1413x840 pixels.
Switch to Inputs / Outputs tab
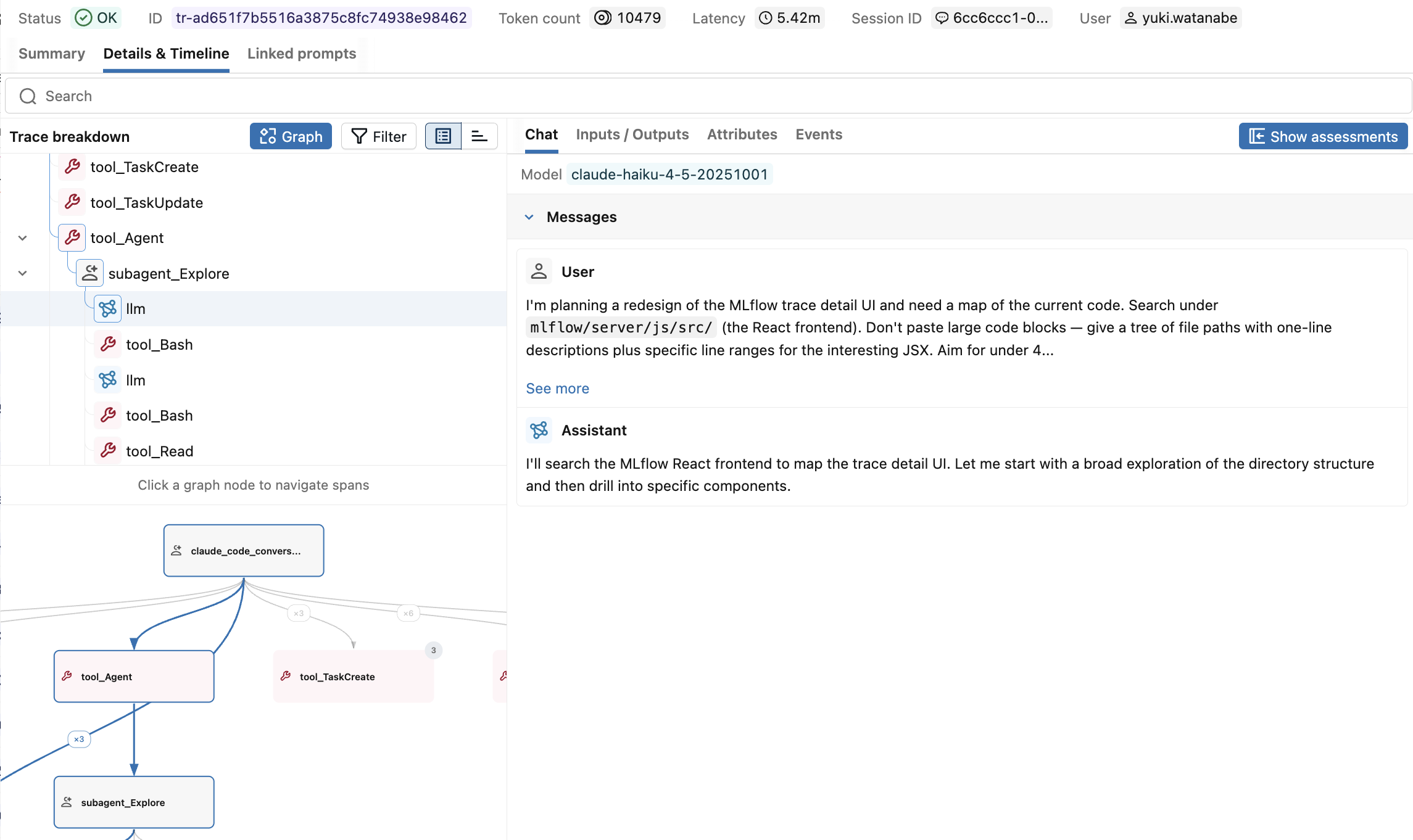click(x=632, y=134)
